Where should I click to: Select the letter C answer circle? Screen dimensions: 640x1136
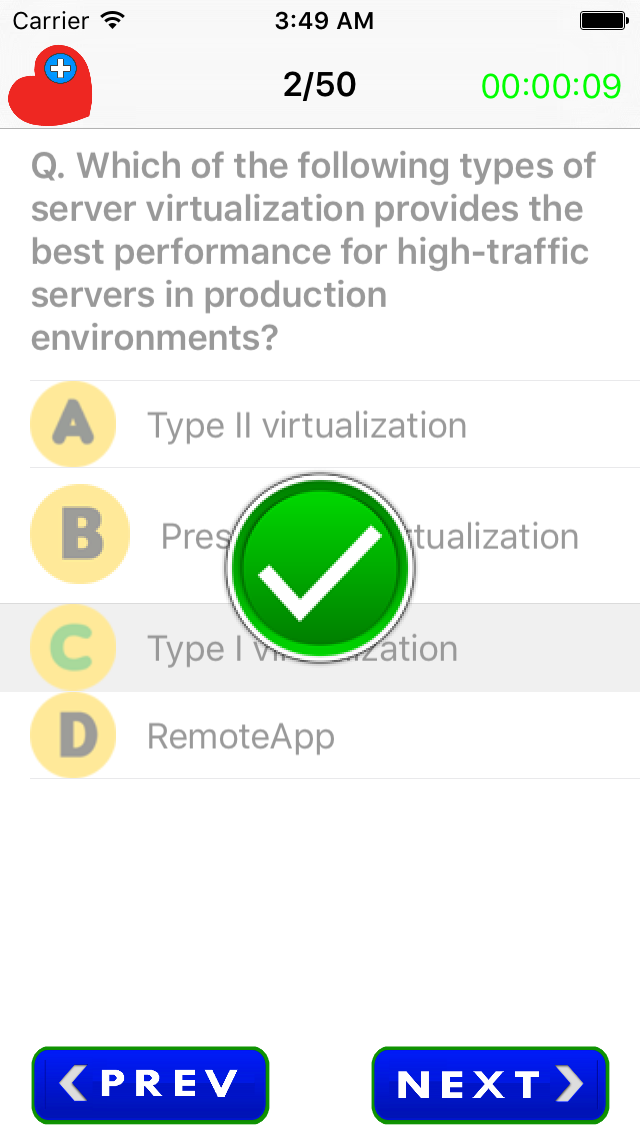(73, 647)
